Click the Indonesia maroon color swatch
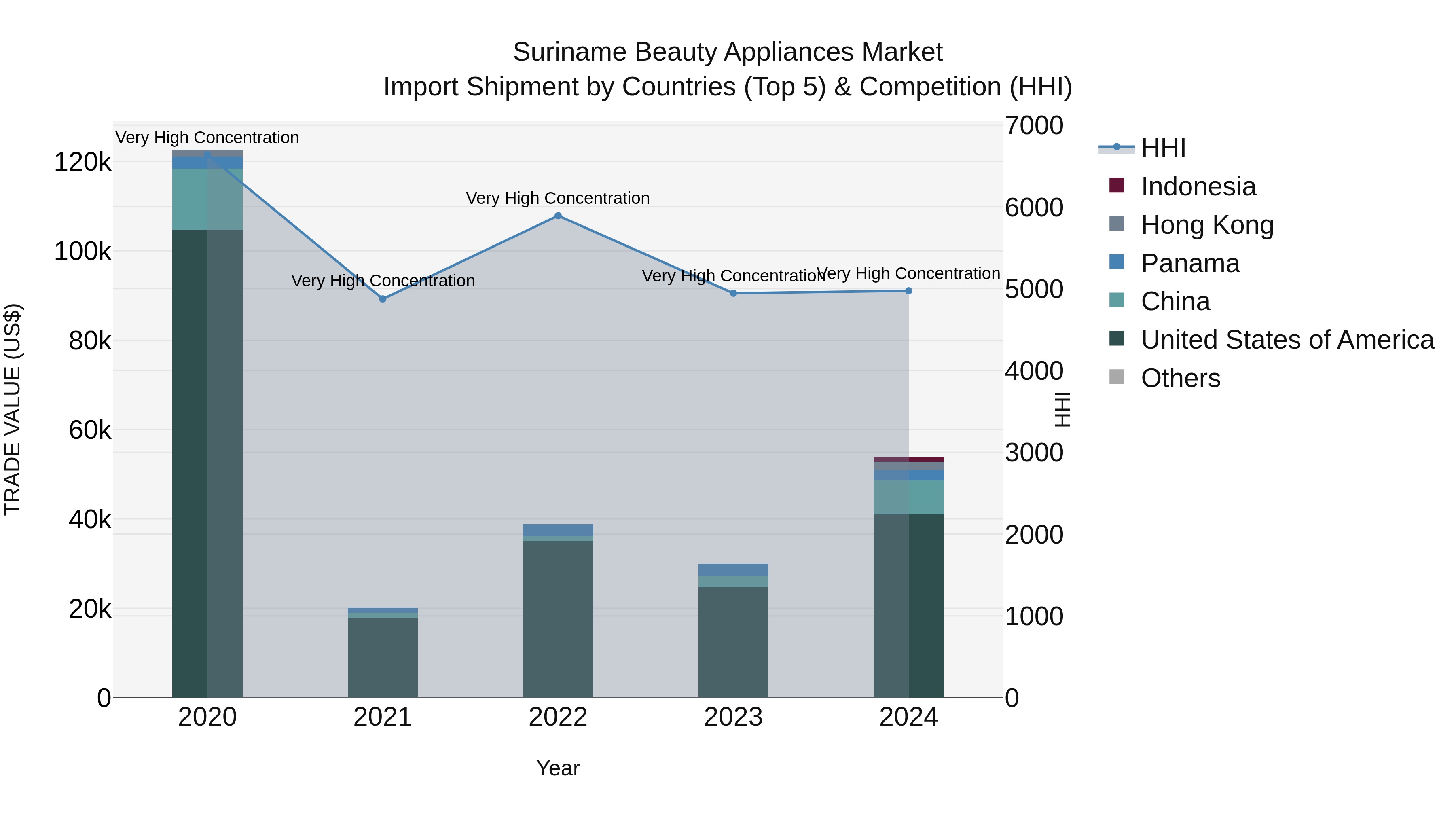 click(1116, 185)
